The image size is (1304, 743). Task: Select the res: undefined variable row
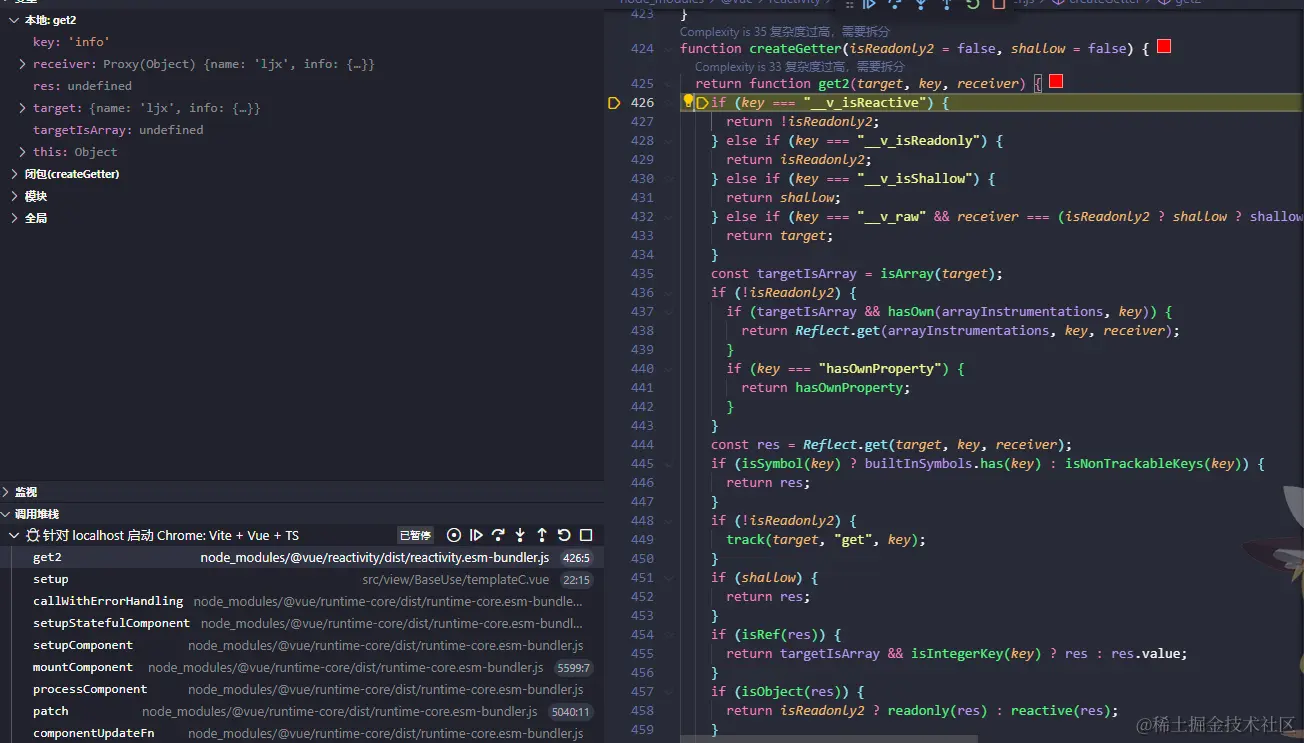[x=302, y=86]
